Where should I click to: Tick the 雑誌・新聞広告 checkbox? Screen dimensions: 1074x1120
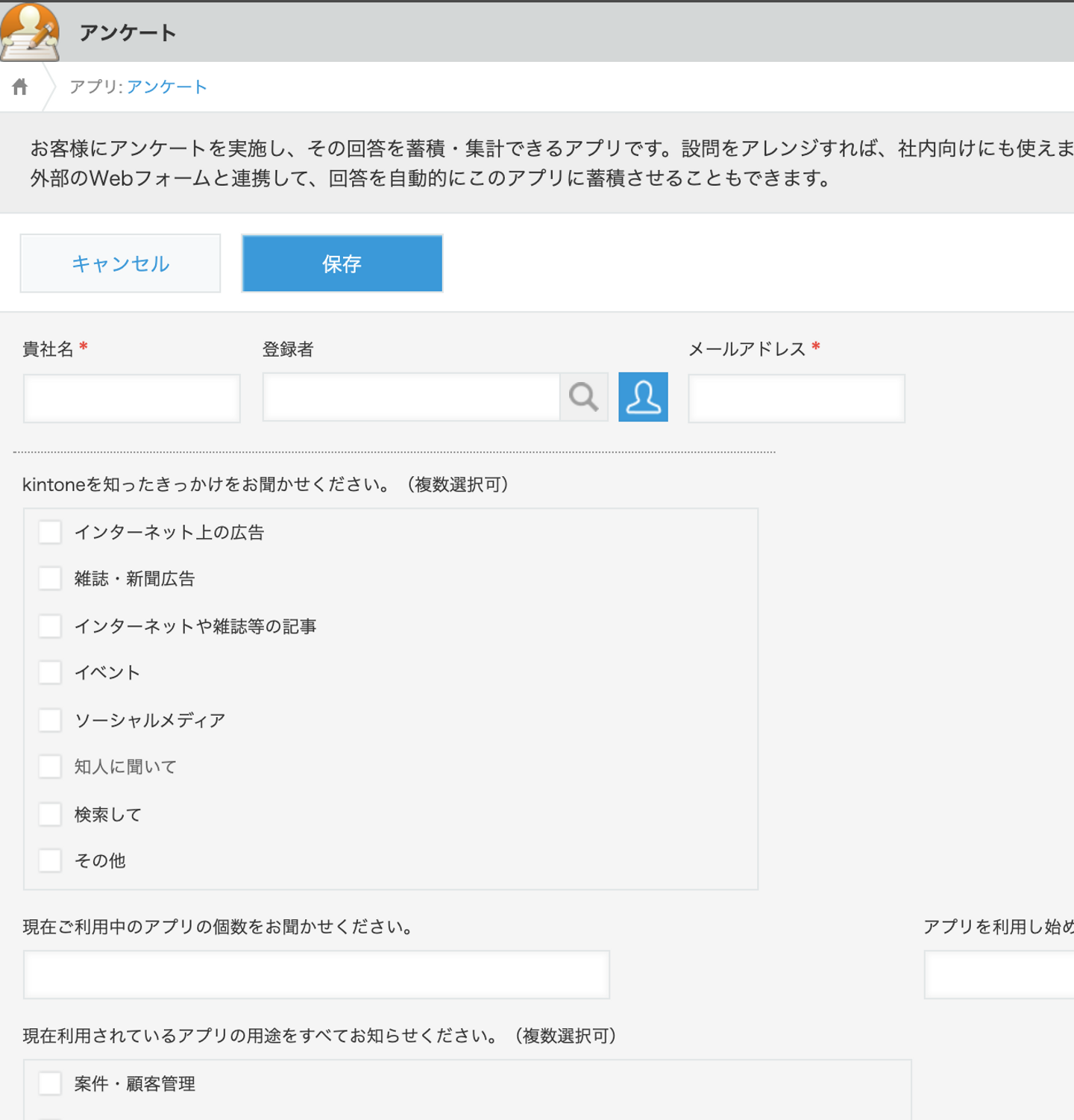pyautogui.click(x=50, y=578)
